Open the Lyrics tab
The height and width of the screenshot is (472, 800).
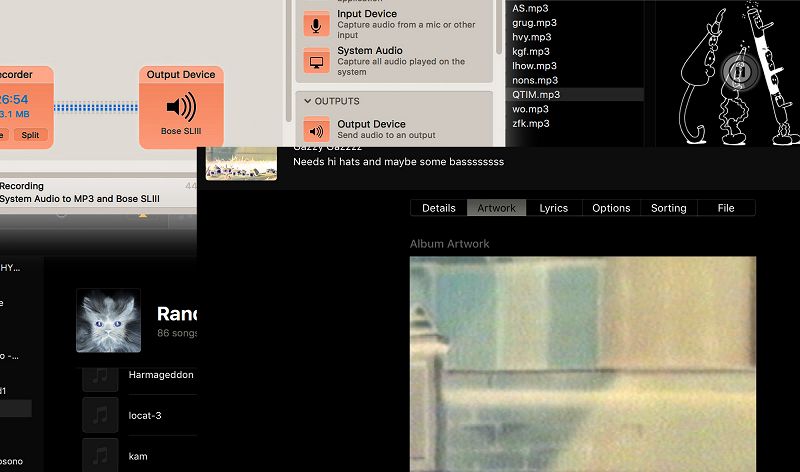coord(553,208)
